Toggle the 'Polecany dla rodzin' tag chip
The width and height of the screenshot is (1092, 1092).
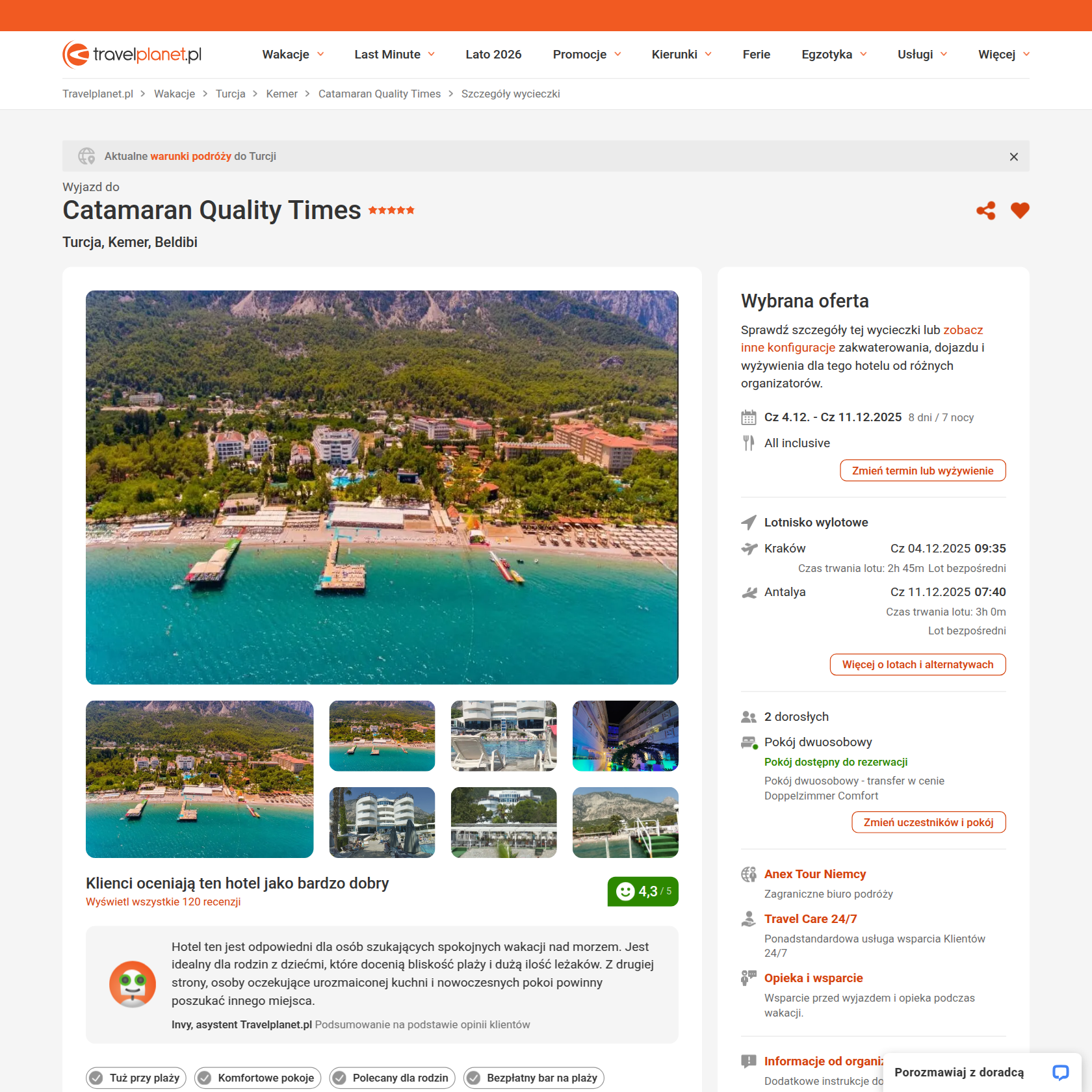click(x=392, y=1078)
